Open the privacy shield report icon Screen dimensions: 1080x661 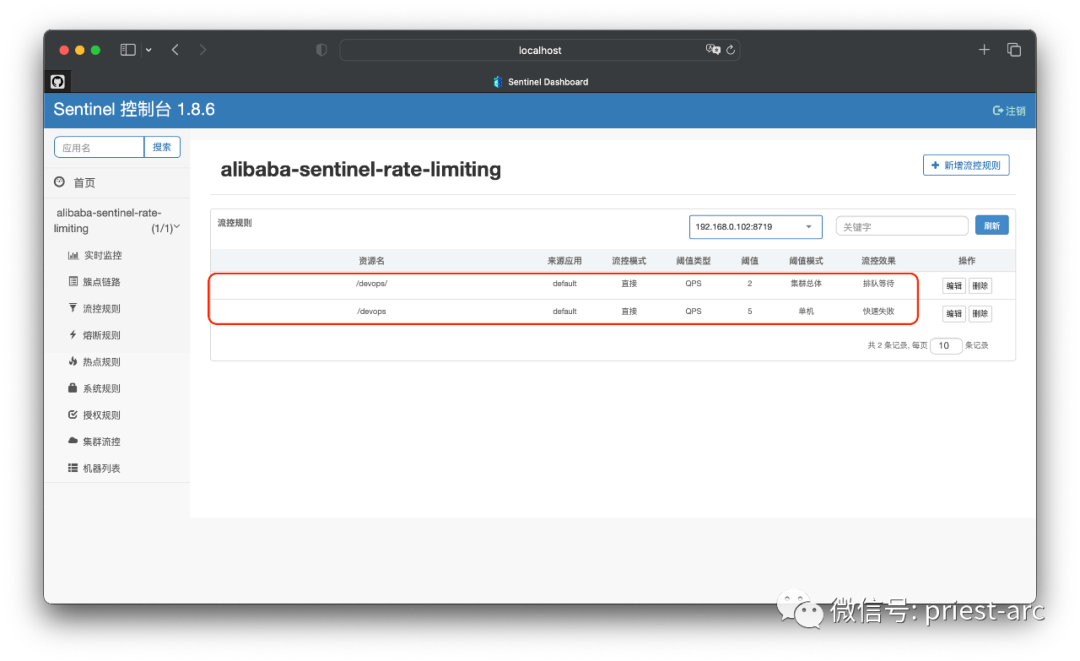click(322, 50)
